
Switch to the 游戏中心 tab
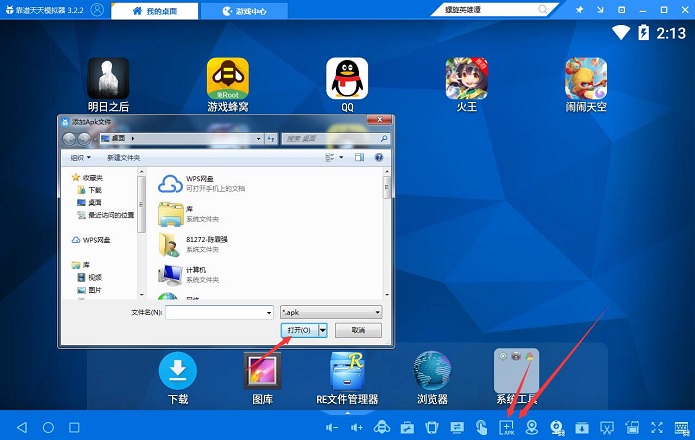pyautogui.click(x=244, y=11)
